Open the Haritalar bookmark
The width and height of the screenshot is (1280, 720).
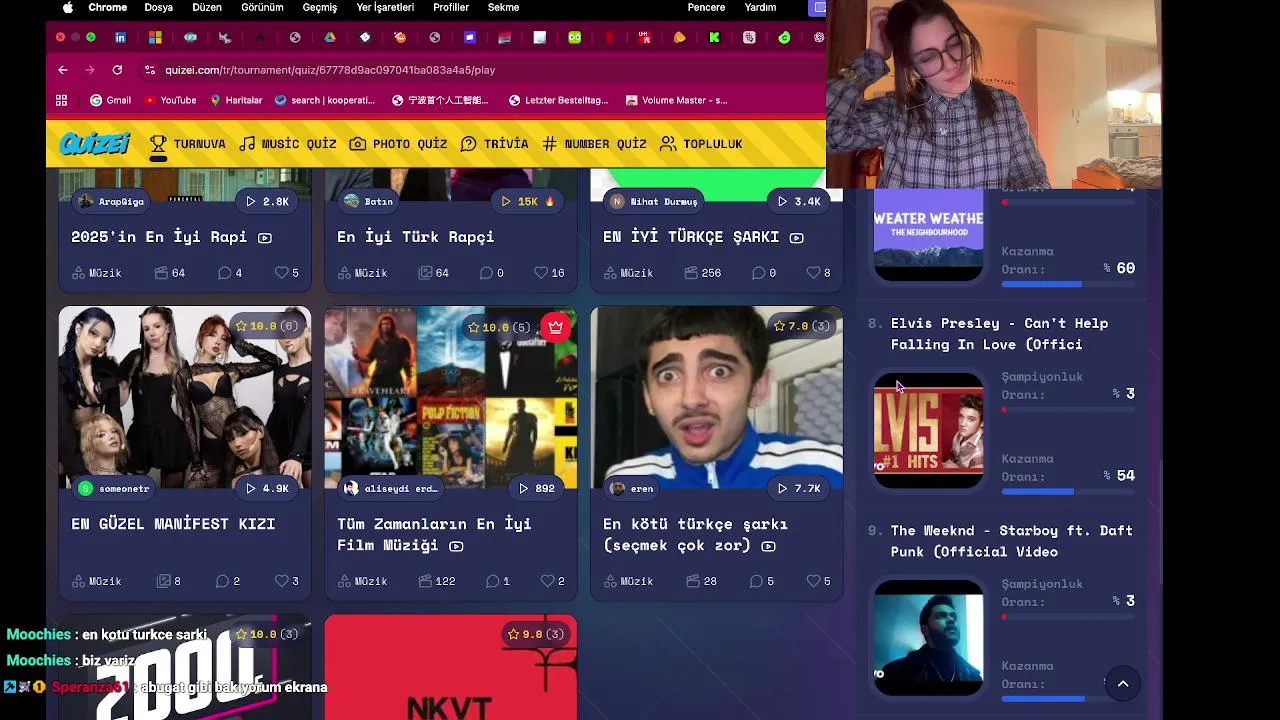click(x=236, y=100)
